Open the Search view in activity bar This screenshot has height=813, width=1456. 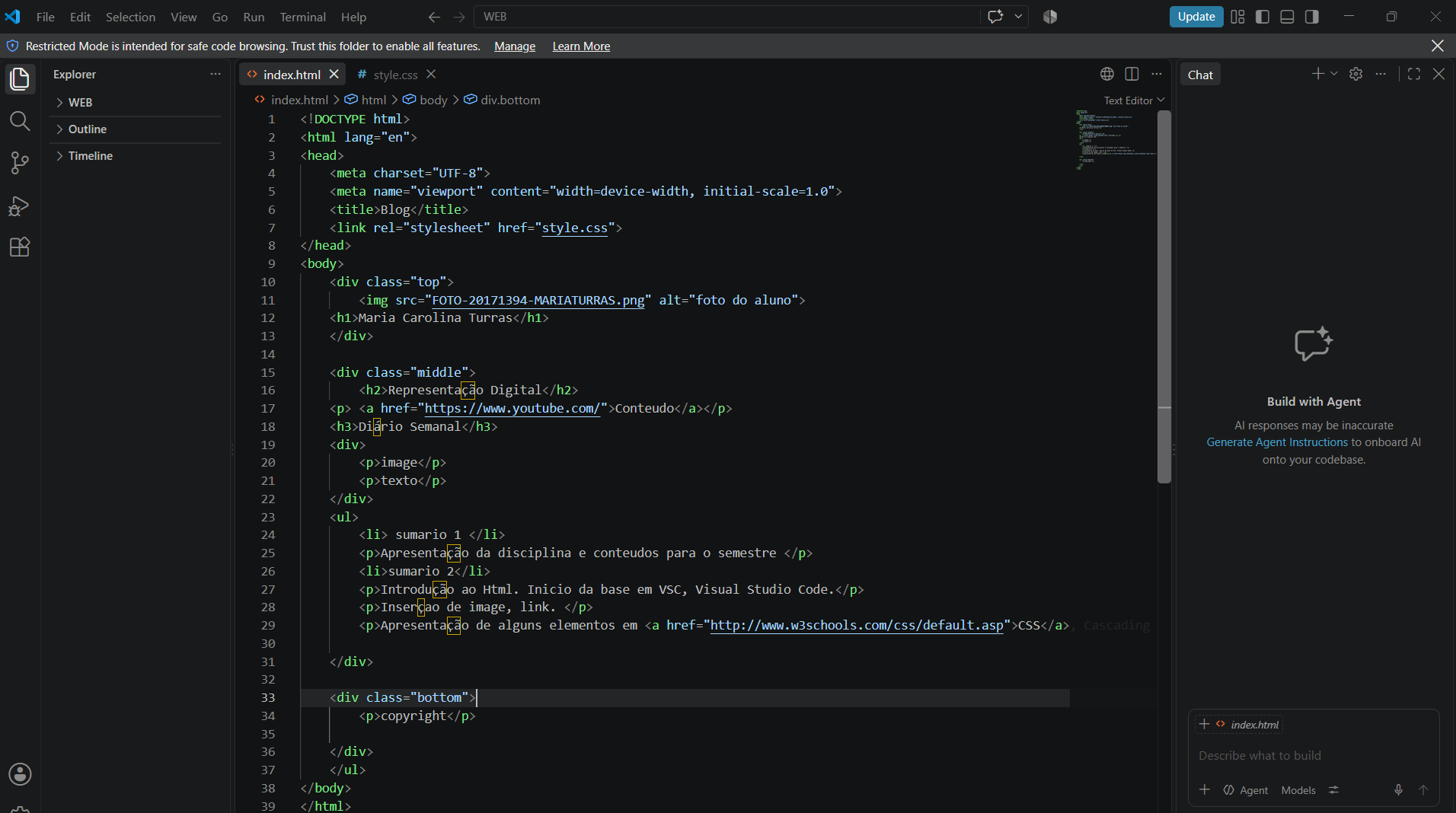pyautogui.click(x=20, y=121)
